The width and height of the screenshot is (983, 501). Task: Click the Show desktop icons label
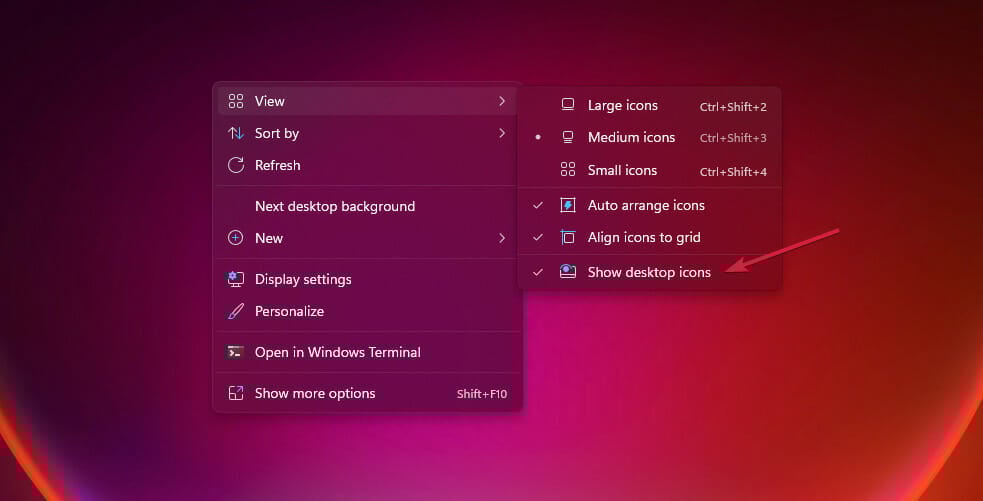click(x=649, y=272)
